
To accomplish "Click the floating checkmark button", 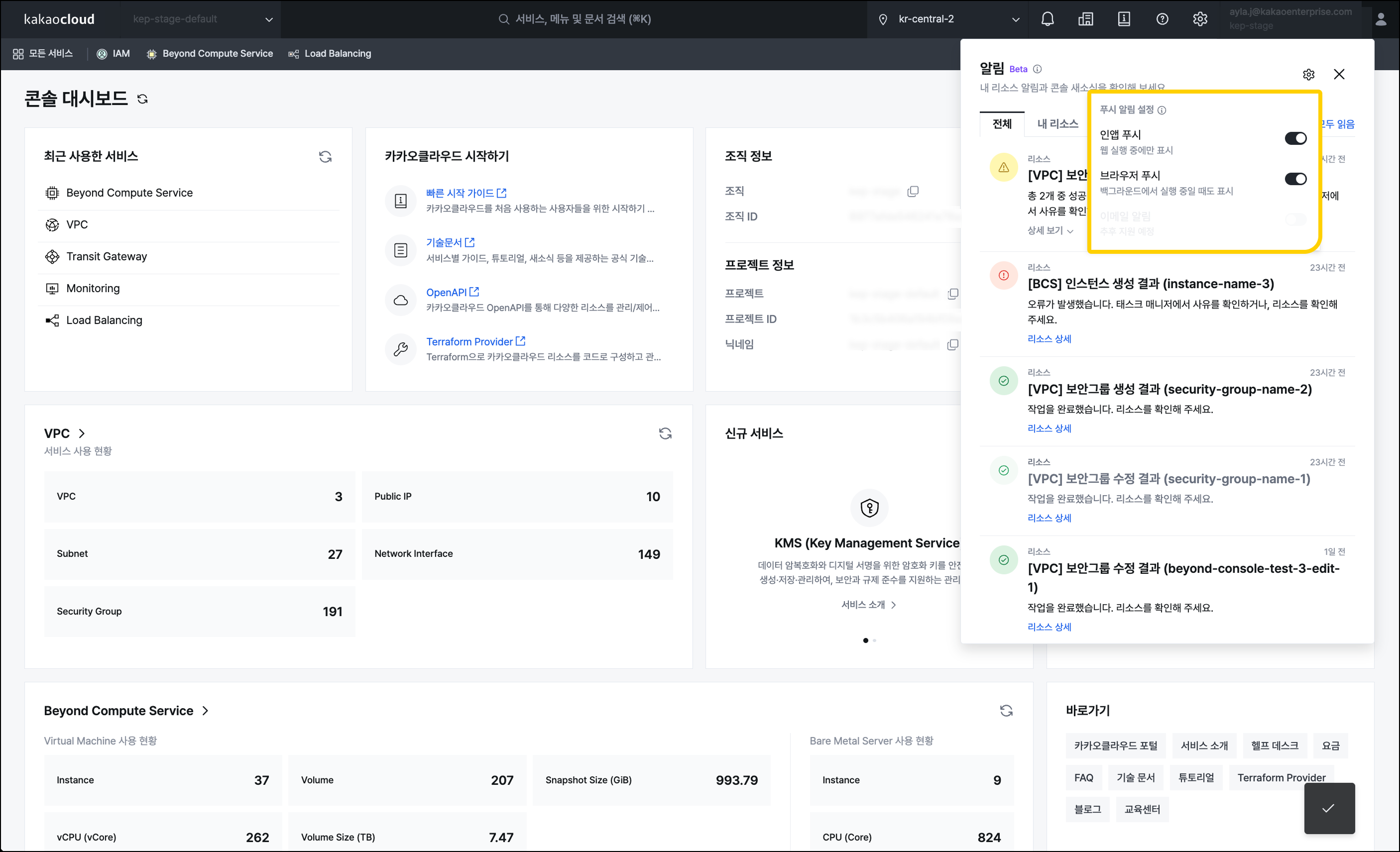I will point(1329,808).
